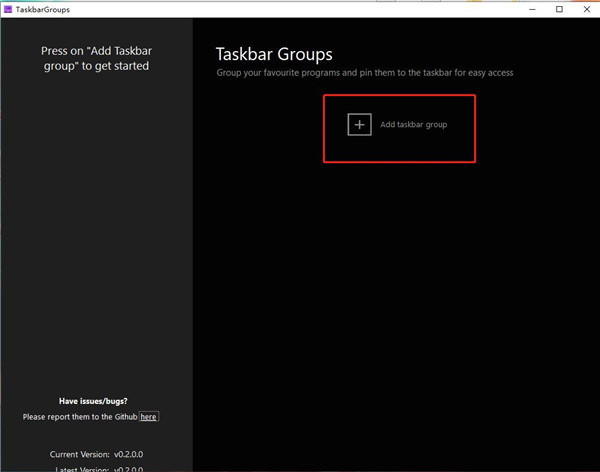Click the latest version number value

pyautogui.click(x=128, y=468)
